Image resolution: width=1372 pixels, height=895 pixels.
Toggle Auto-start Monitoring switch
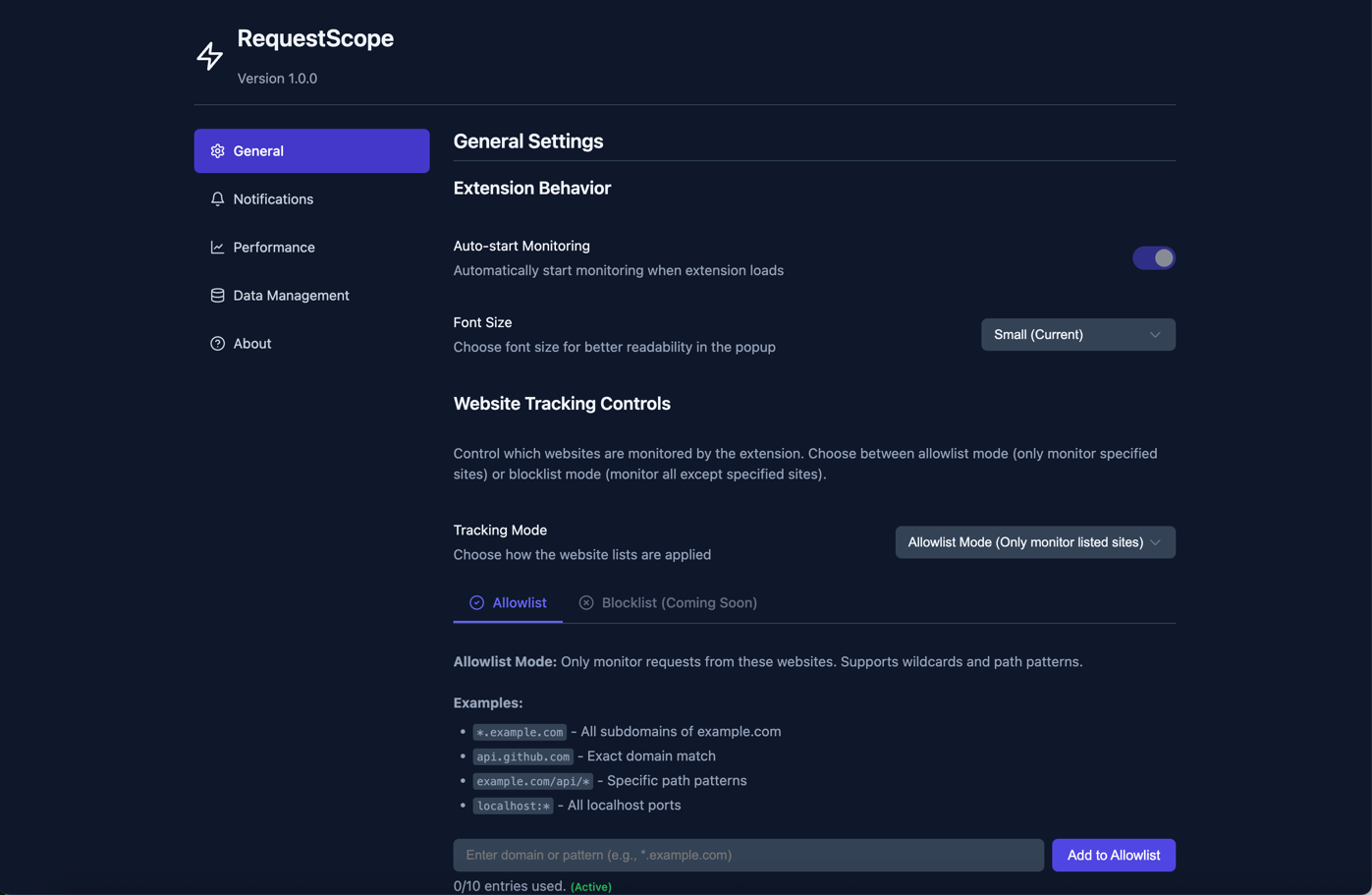pyautogui.click(x=1153, y=257)
